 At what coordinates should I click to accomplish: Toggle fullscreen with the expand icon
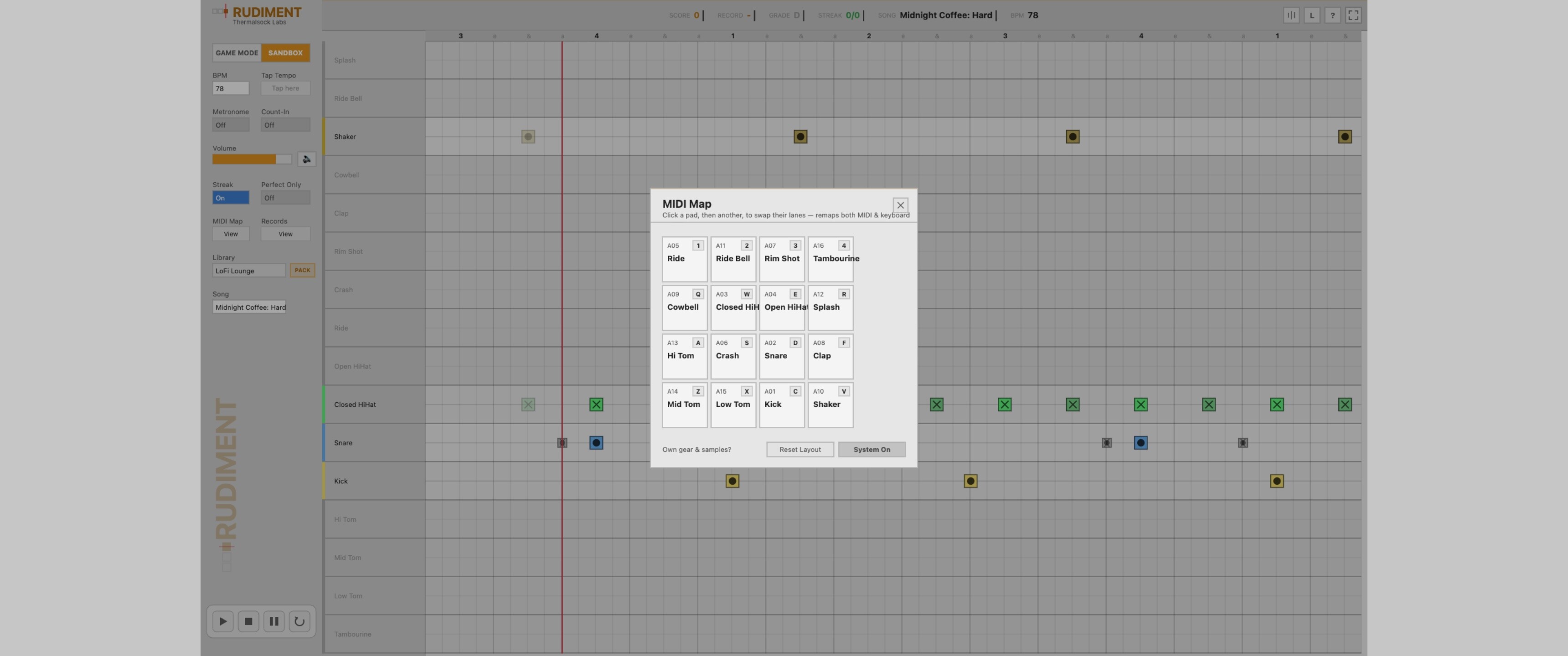[x=1353, y=15]
